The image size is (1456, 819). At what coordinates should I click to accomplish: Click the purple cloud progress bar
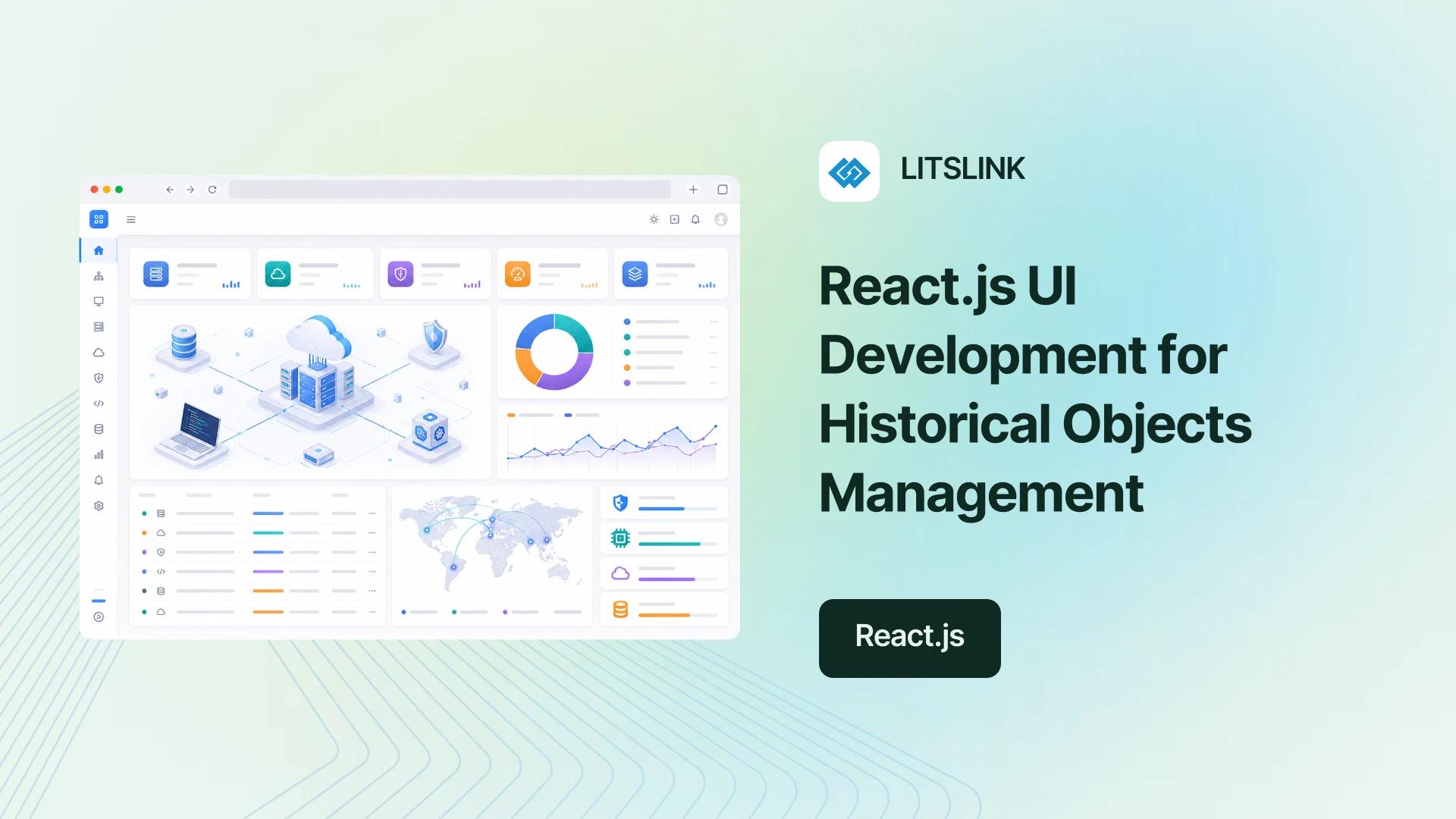678,579
